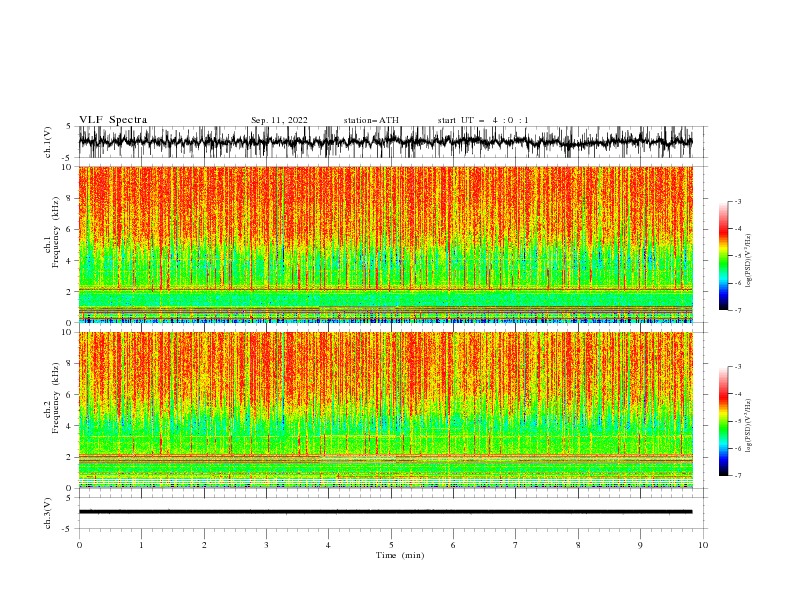Image resolution: width=792 pixels, height=612 pixels.
Task: Click inside the ch.1 spectrogram panel
Action: [385, 244]
